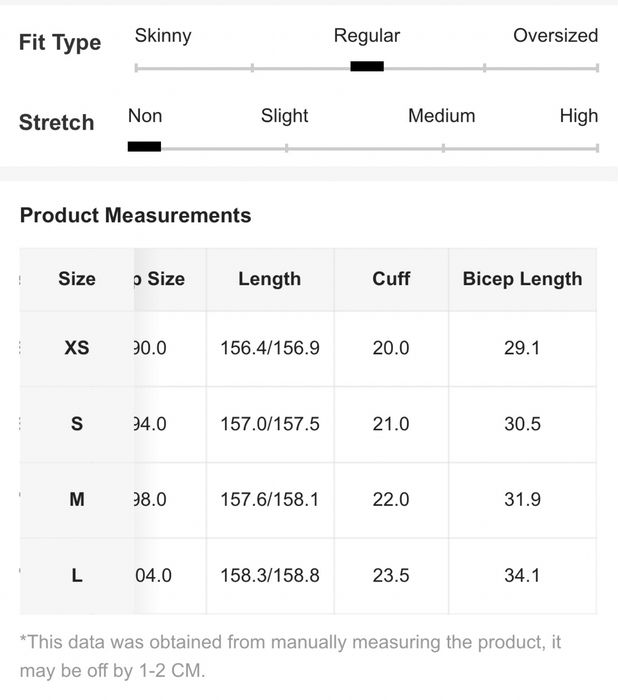Image resolution: width=618 pixels, height=700 pixels.
Task: Click the Product Measurements heading
Action: (136, 215)
